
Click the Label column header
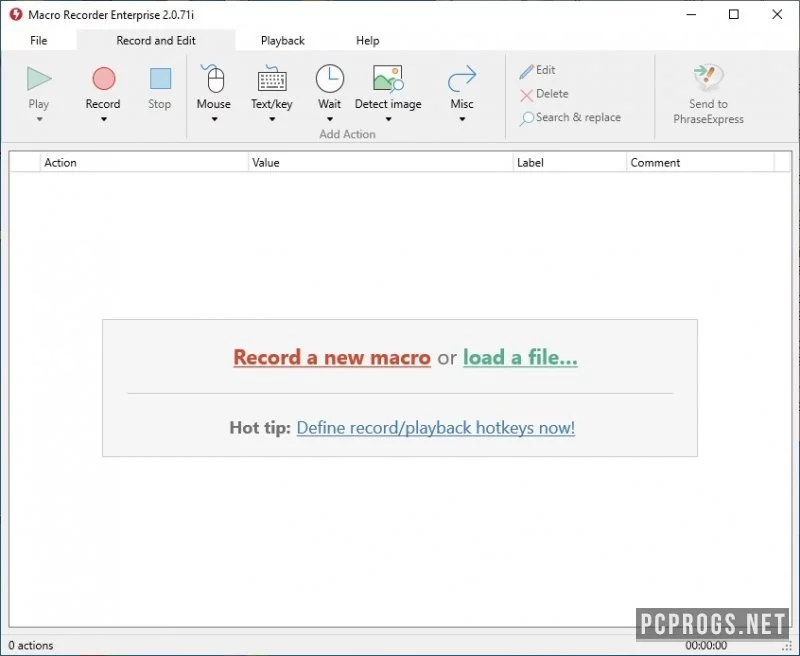click(569, 163)
